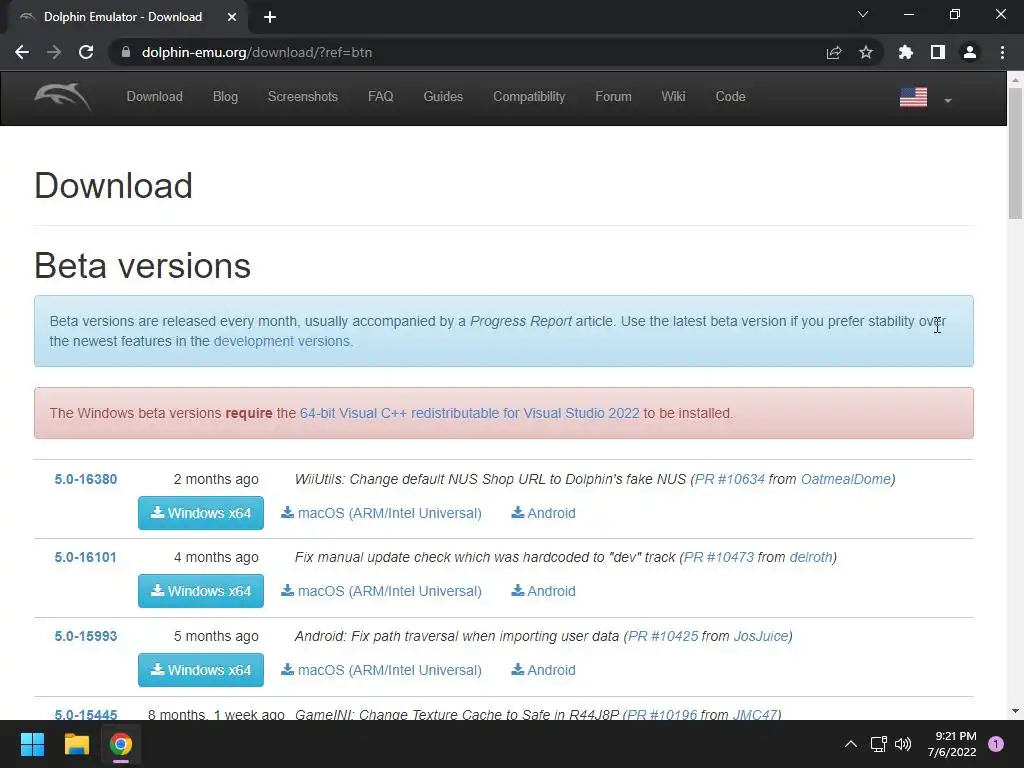The width and height of the screenshot is (1024, 768).
Task: Click the Dolphin logo in the site header
Action: pos(63,97)
